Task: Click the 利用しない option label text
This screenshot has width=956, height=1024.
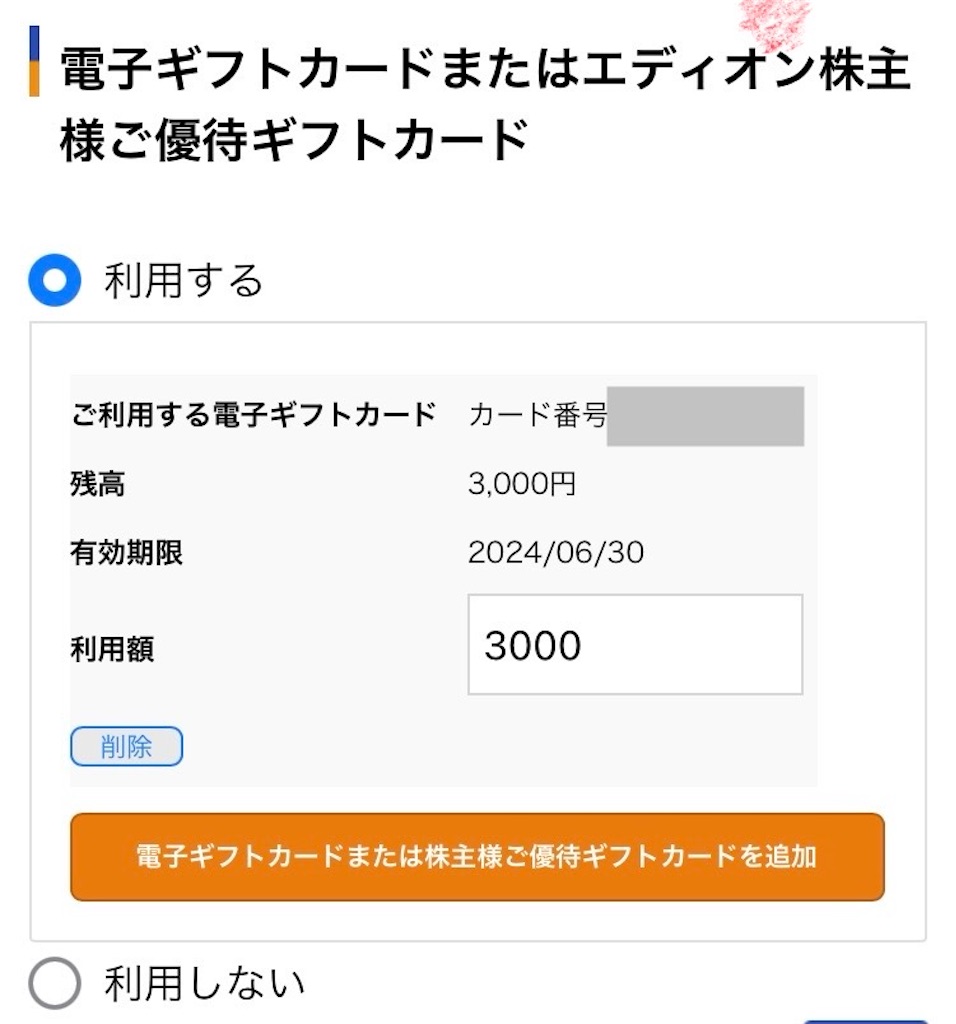Action: (204, 984)
